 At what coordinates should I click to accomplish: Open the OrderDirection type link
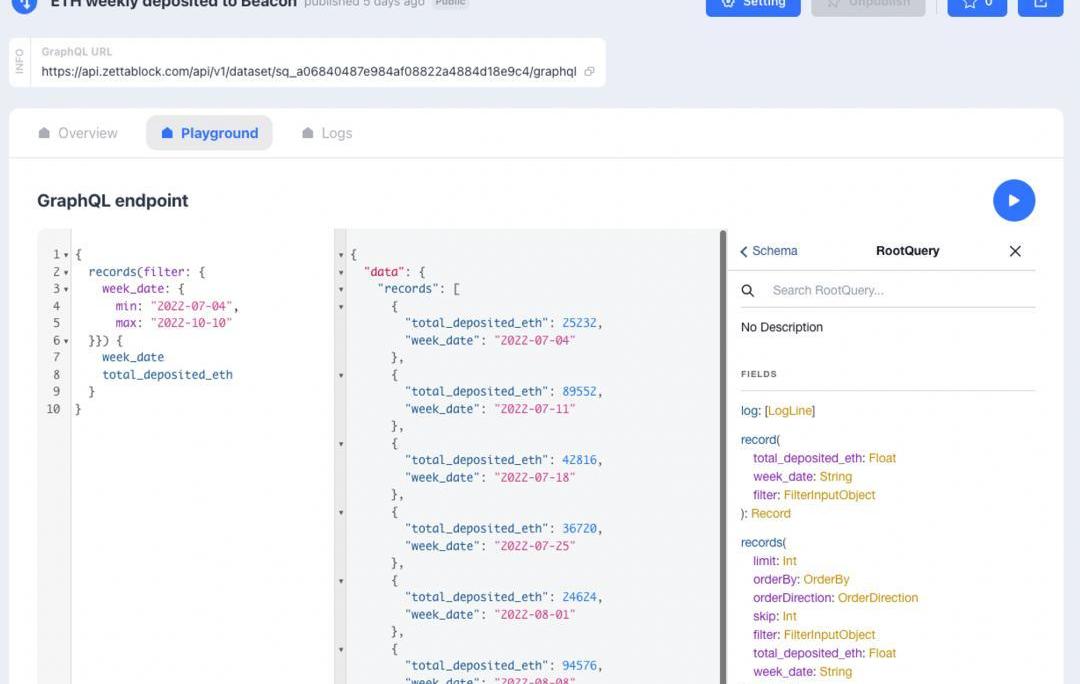click(877, 598)
